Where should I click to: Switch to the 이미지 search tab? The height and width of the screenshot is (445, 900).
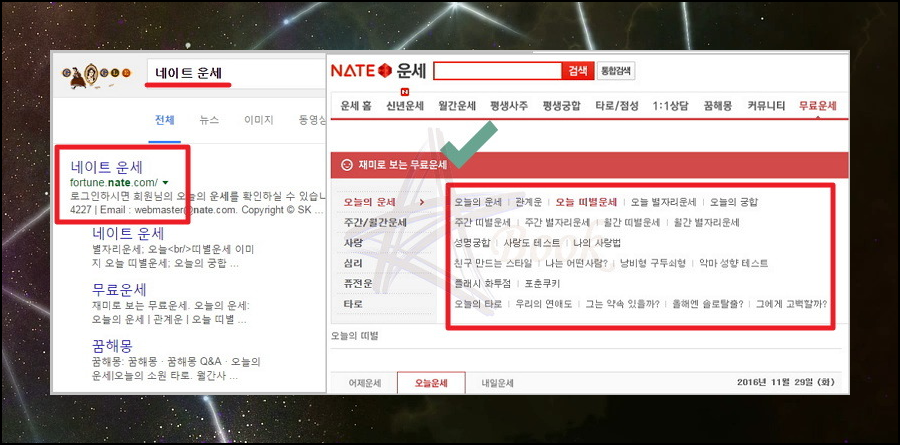tap(258, 120)
